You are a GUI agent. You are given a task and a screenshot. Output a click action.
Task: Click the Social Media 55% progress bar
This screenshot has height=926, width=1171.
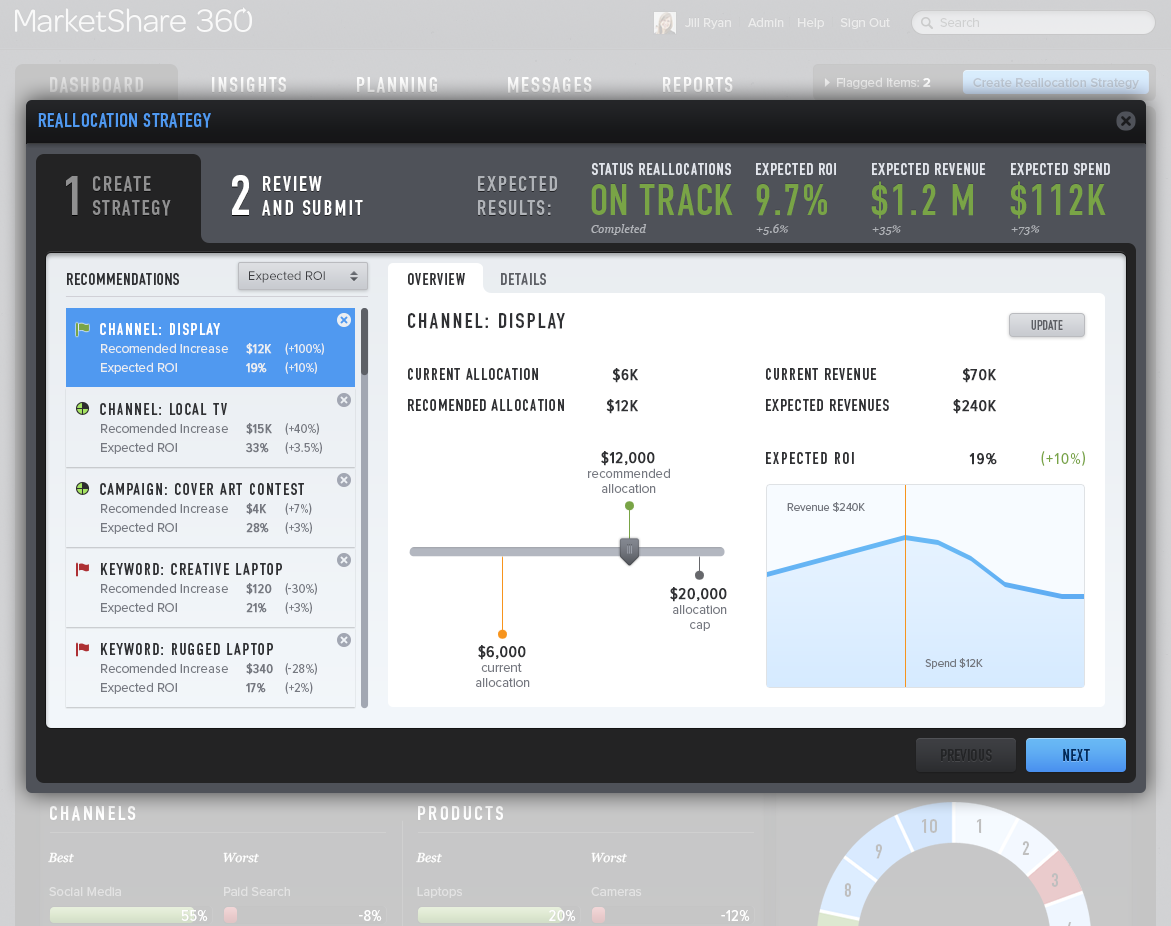[x=128, y=916]
